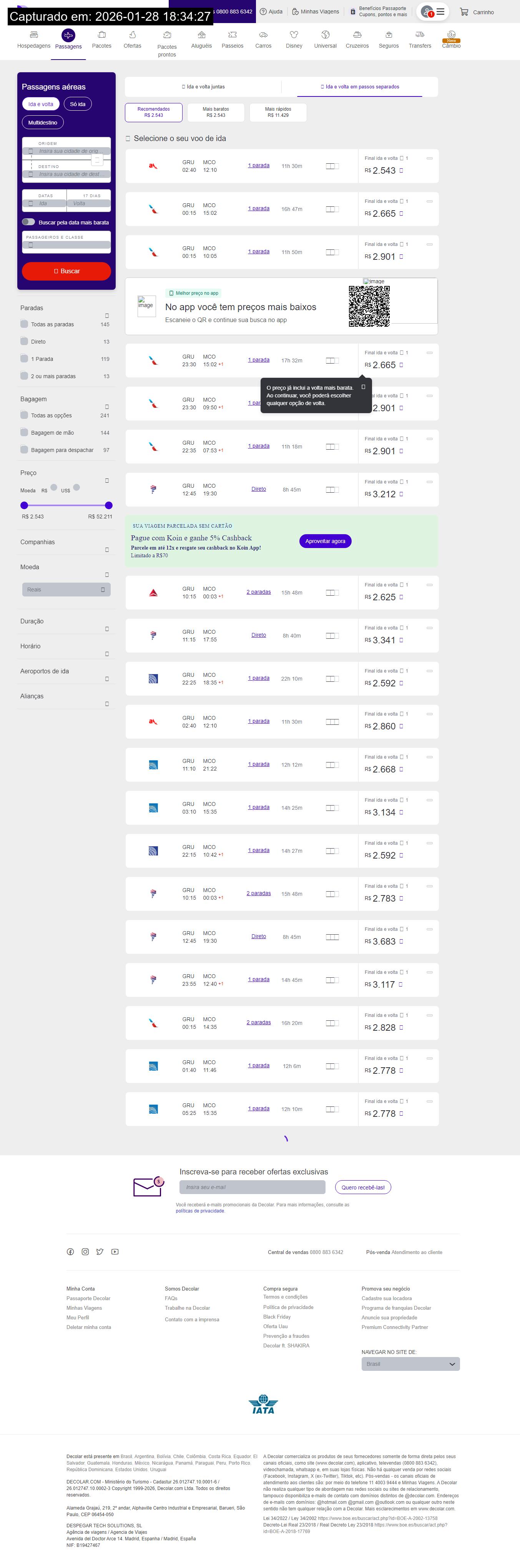Select the Mais rápidos sorting tab
520x1568 pixels.
click(x=277, y=112)
